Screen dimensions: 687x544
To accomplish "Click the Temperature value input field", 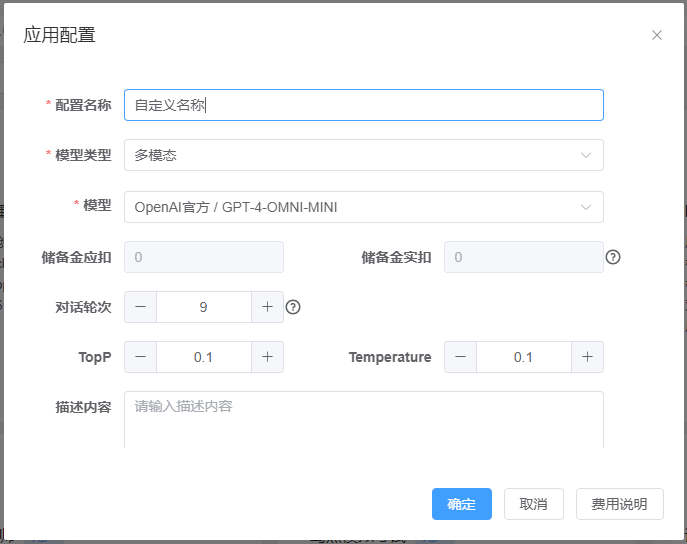I will pos(523,357).
